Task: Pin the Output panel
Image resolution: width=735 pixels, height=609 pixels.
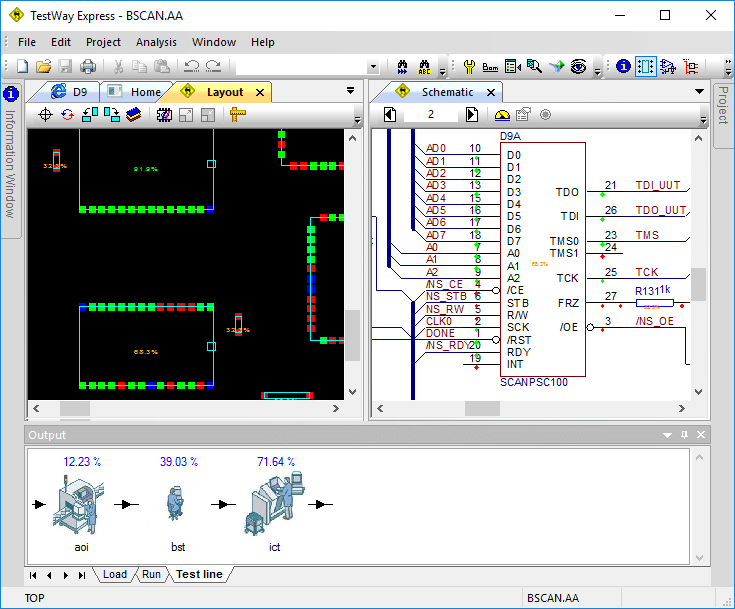Action: pyautogui.click(x=684, y=435)
